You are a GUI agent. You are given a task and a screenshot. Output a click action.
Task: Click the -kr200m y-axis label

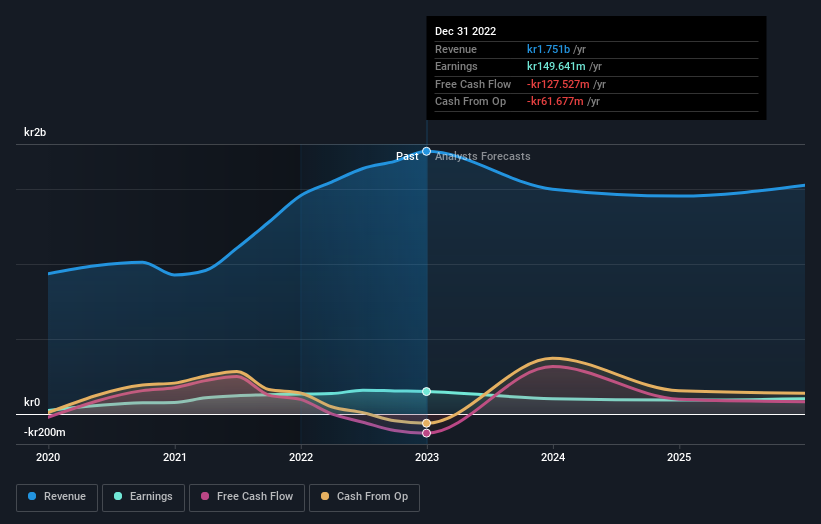(45, 432)
